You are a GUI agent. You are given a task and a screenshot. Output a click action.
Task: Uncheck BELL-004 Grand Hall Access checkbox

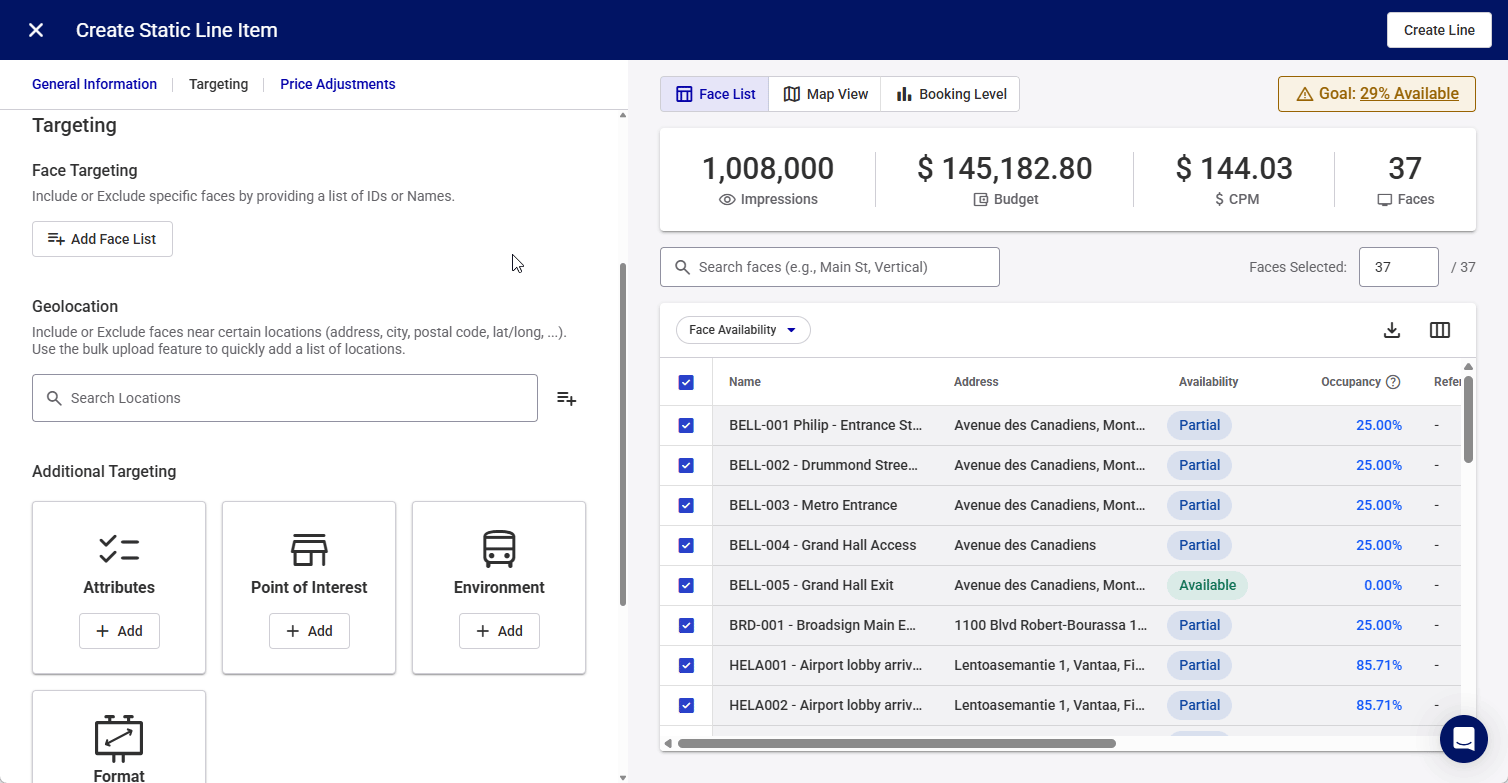coord(686,545)
